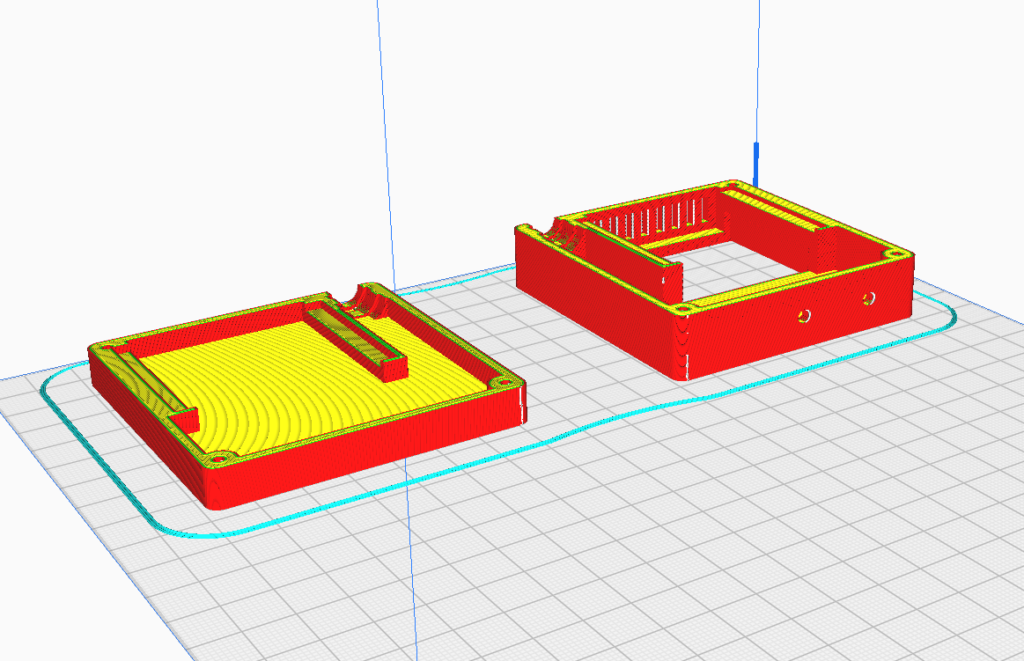Screen dimensions: 1024x661
Task: Click an empty build plate grid square
Action: point(600,560)
